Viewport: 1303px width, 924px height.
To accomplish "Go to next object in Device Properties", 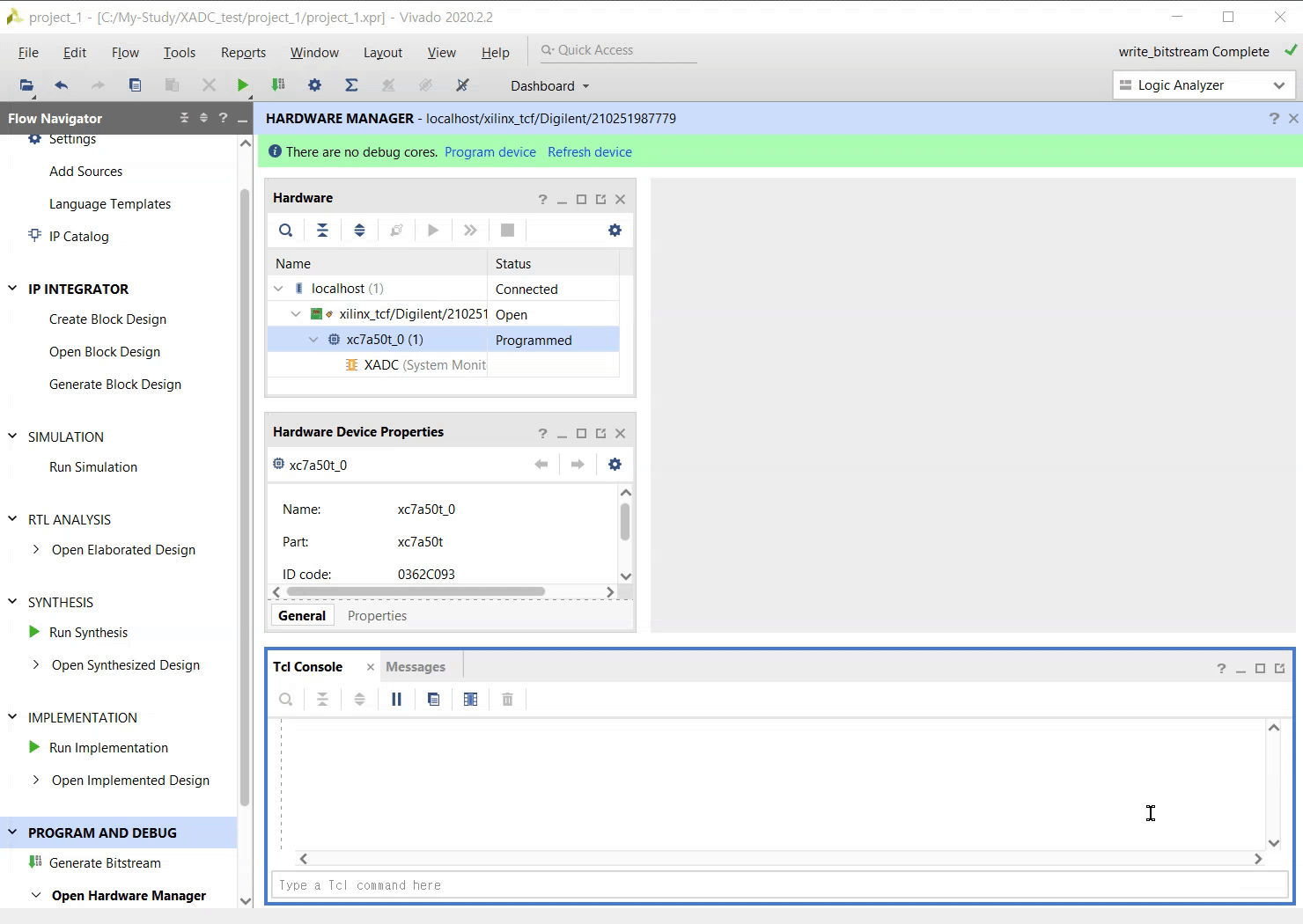I will [x=578, y=465].
